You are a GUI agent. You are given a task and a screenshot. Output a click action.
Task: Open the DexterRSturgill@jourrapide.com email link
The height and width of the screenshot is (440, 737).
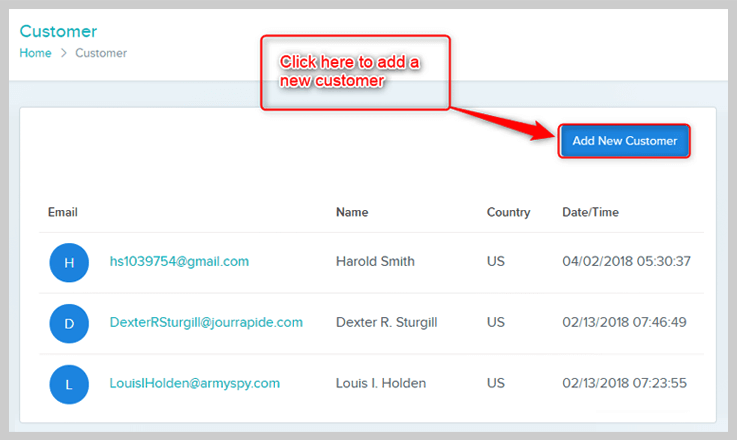pyautogui.click(x=206, y=322)
